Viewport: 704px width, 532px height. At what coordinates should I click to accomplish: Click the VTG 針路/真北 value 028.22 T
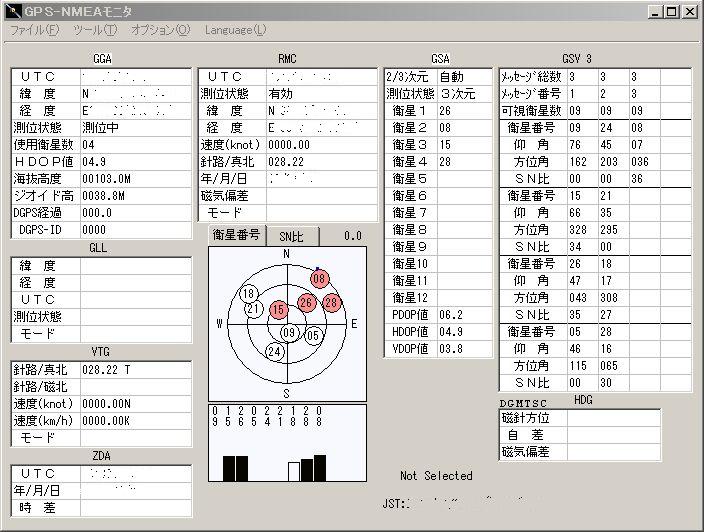pyautogui.click(x=106, y=370)
